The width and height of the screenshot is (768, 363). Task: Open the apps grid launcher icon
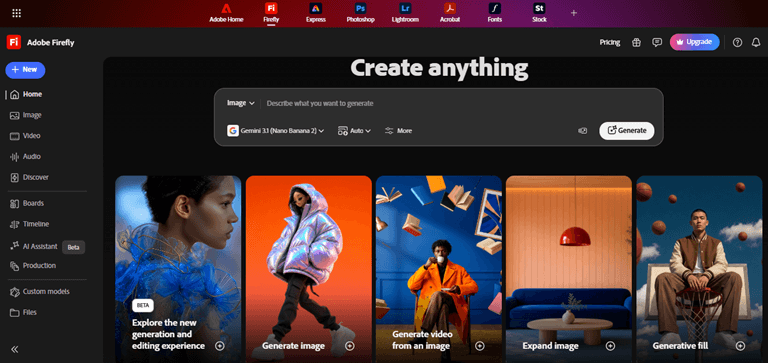(x=16, y=13)
